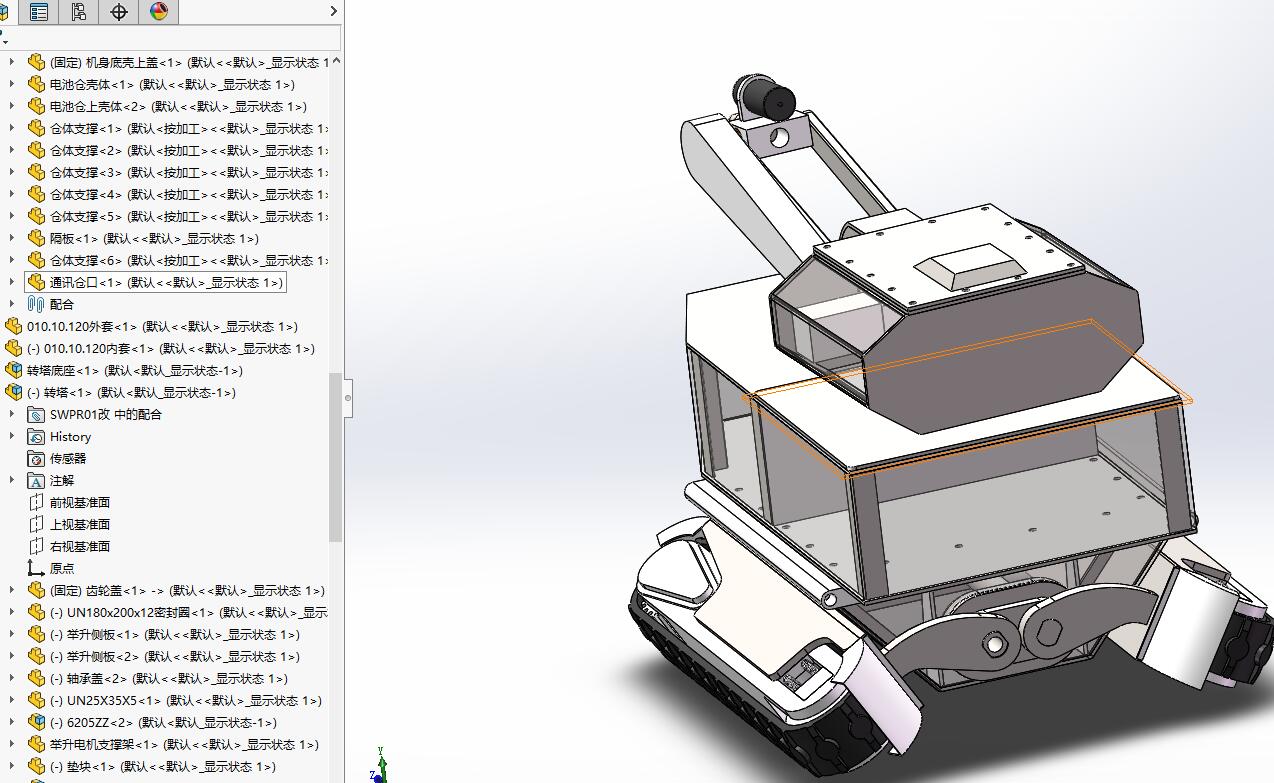
Task: Select 仓体支撑<6> part icon
Action: (36, 260)
